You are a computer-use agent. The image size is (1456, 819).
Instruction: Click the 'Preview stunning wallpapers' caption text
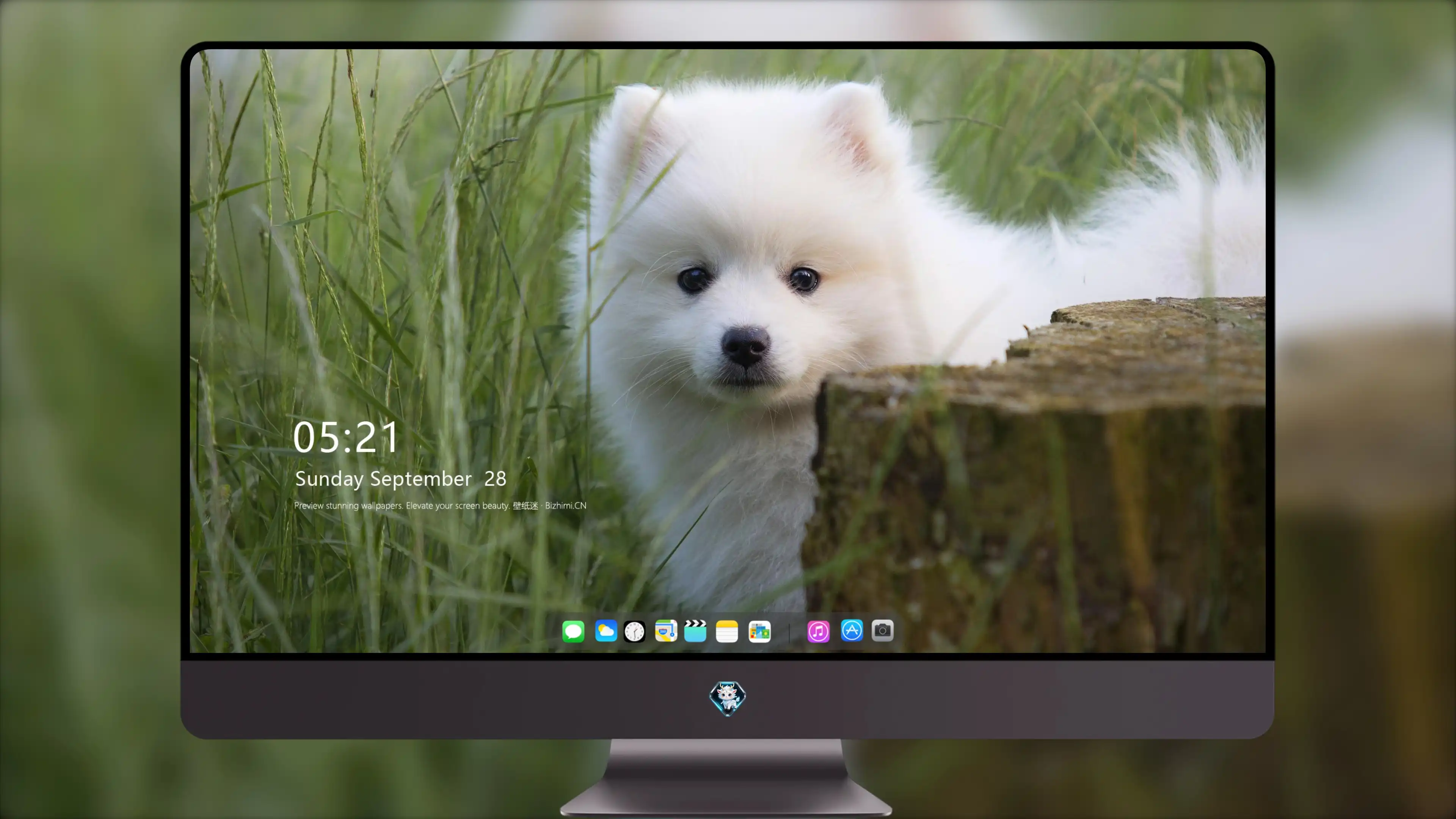point(440,505)
